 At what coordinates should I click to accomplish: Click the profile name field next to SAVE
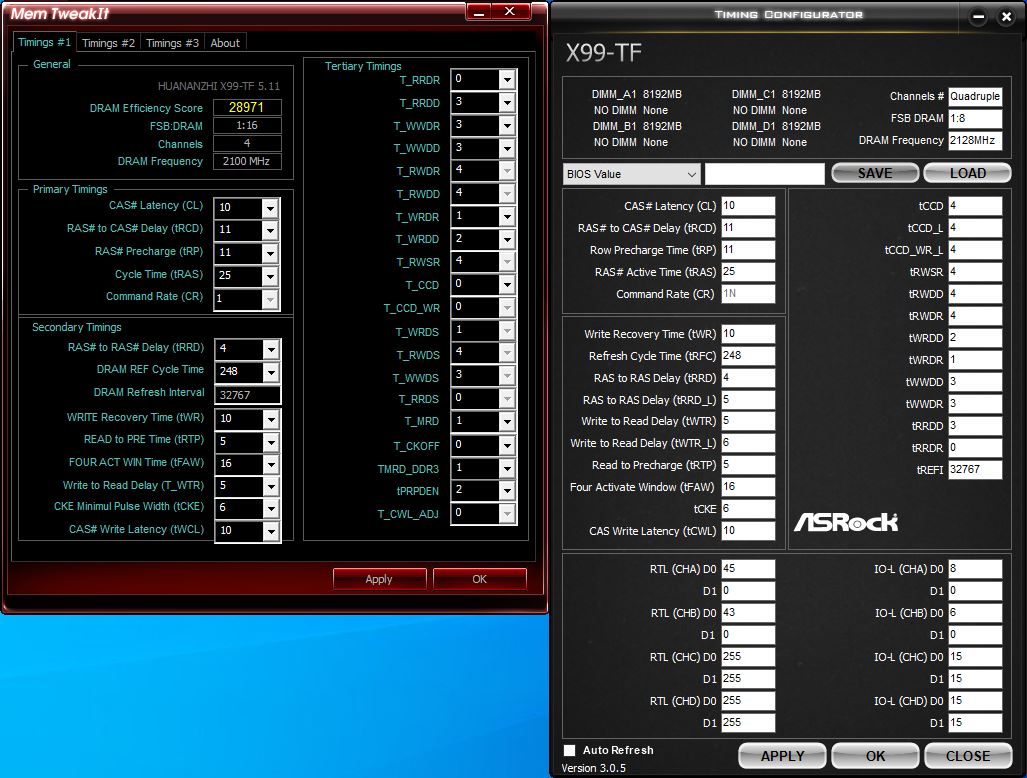pyautogui.click(x=764, y=174)
